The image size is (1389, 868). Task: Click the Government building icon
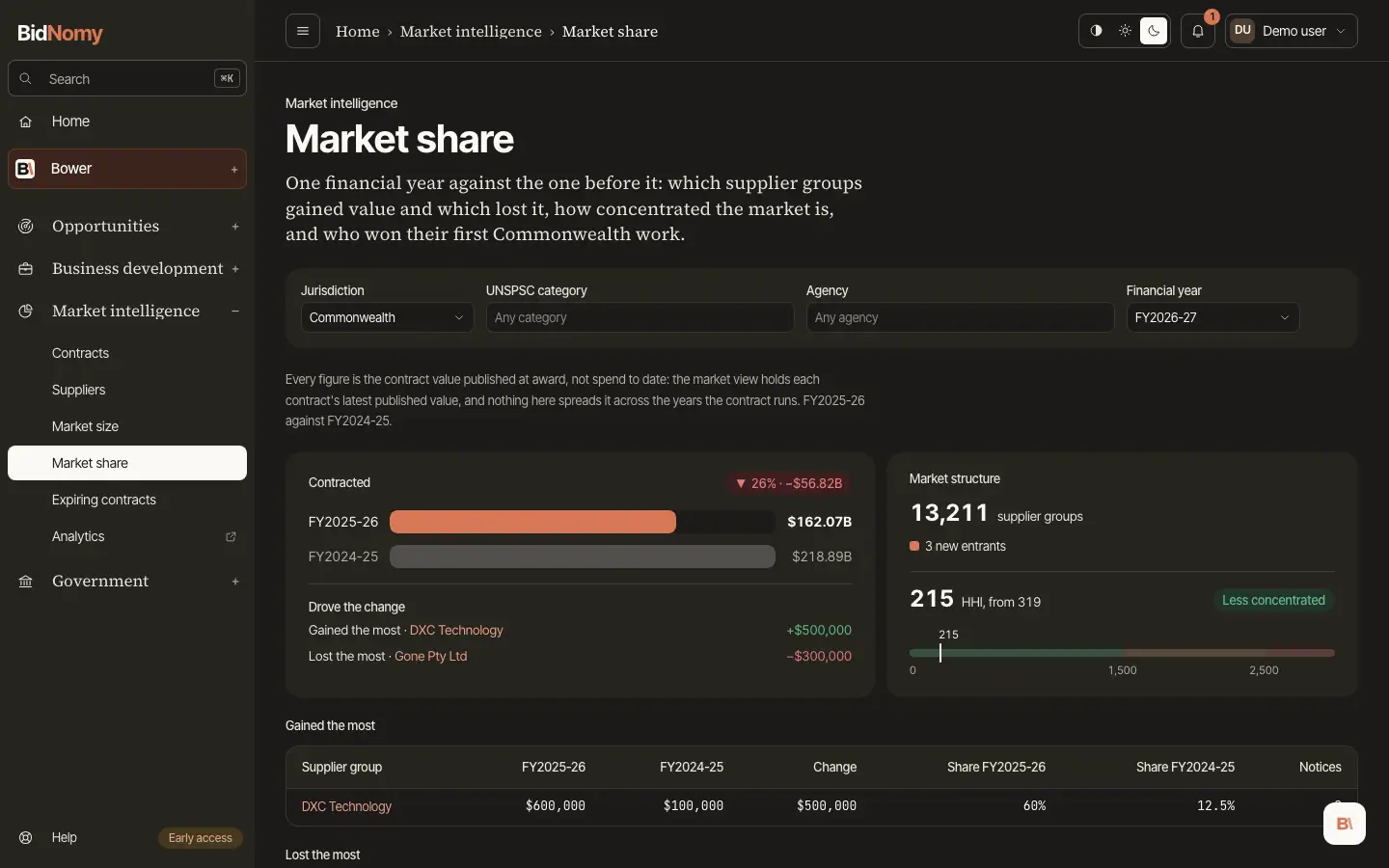point(26,582)
